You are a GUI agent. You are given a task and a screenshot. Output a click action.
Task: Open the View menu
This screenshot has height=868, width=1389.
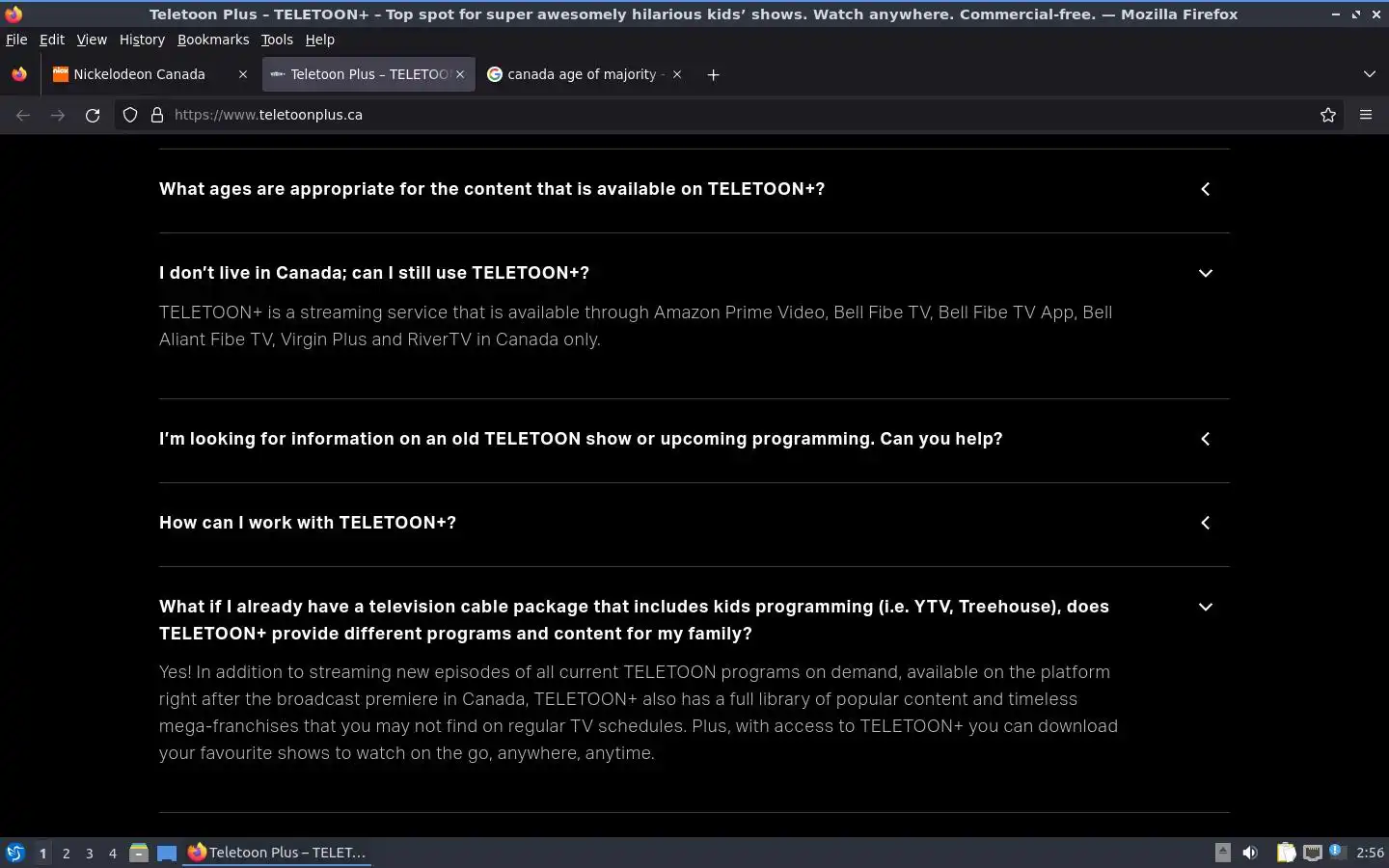(92, 40)
